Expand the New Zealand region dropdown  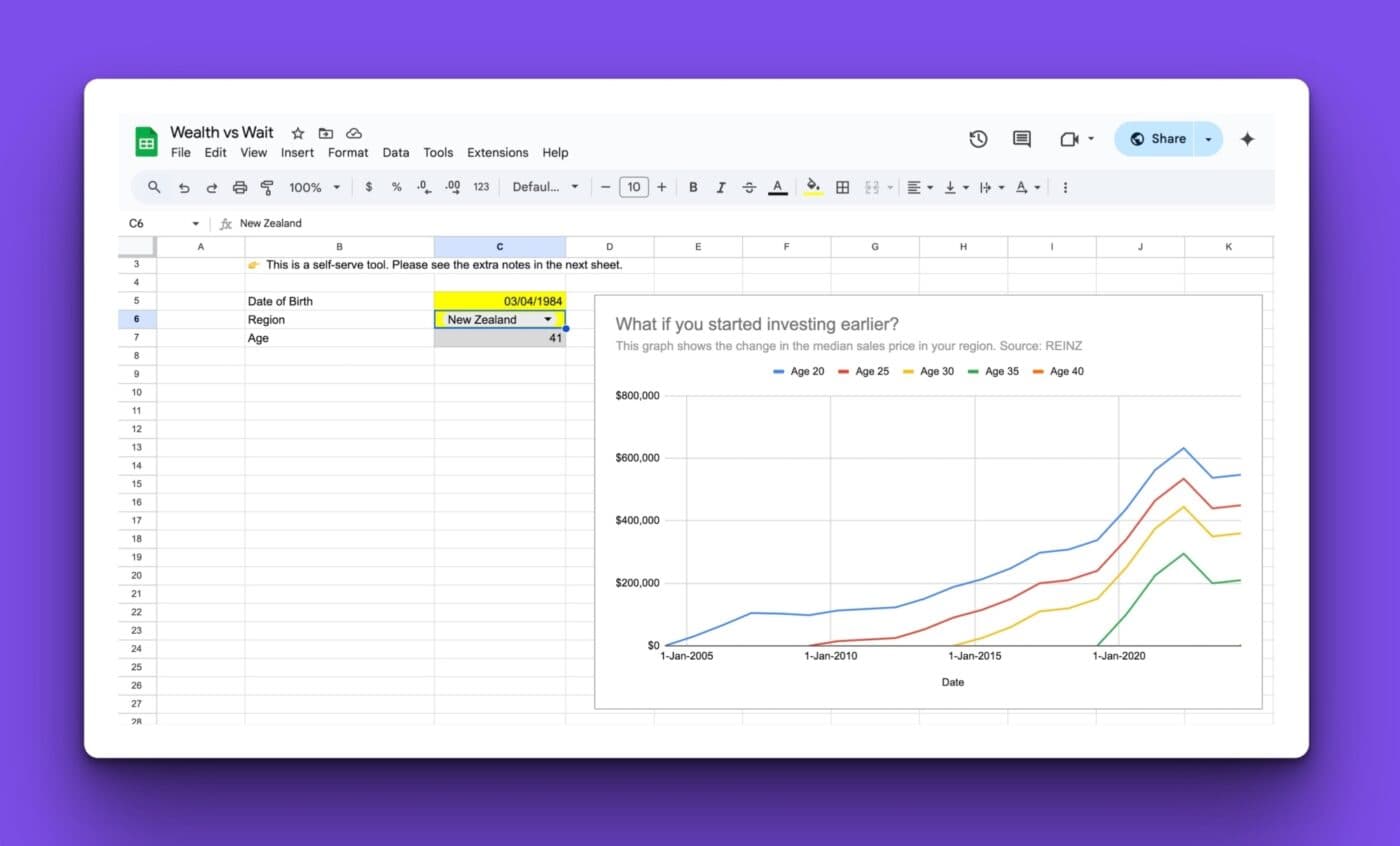point(548,319)
